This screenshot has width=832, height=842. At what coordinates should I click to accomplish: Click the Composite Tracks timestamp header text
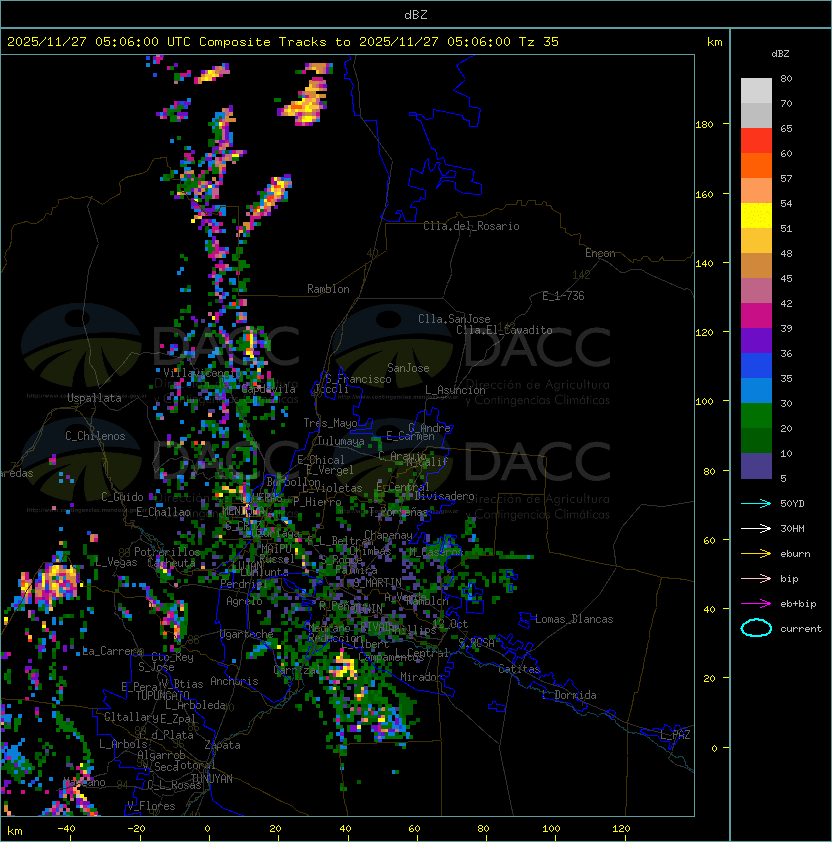[x=283, y=42]
